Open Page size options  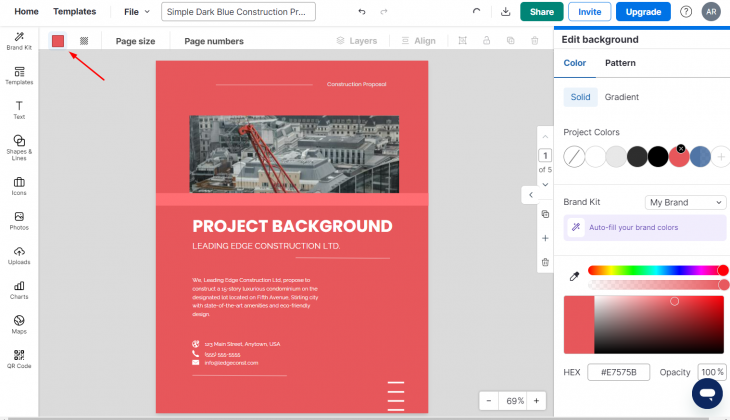pos(135,41)
